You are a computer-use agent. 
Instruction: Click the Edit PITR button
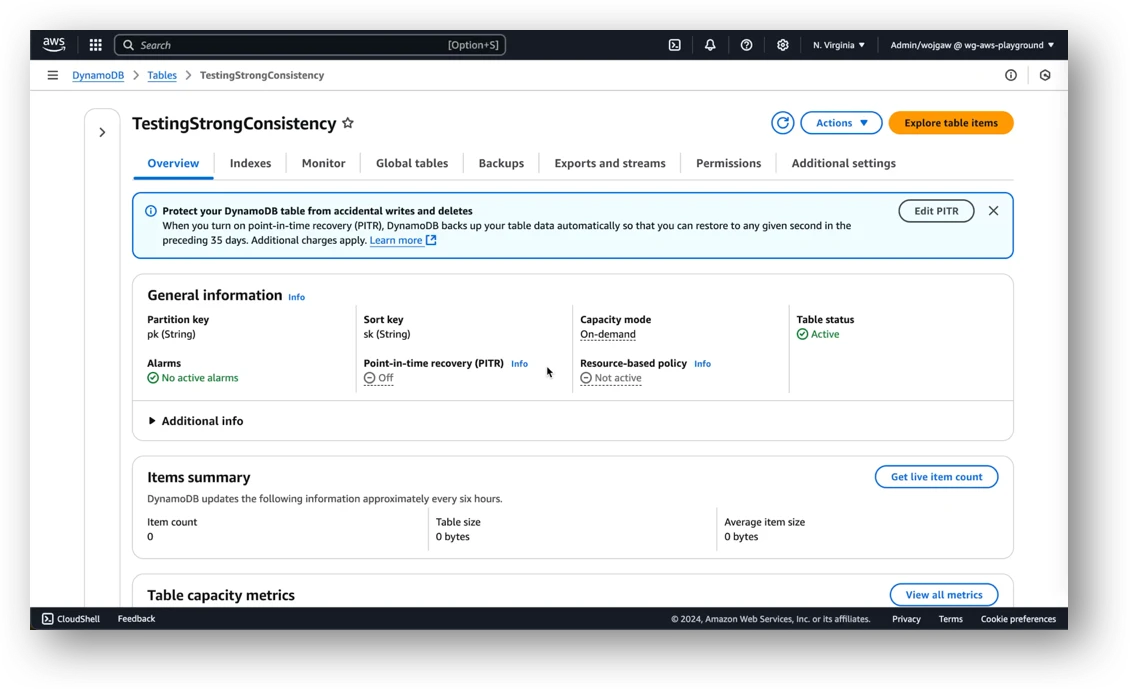coord(936,211)
